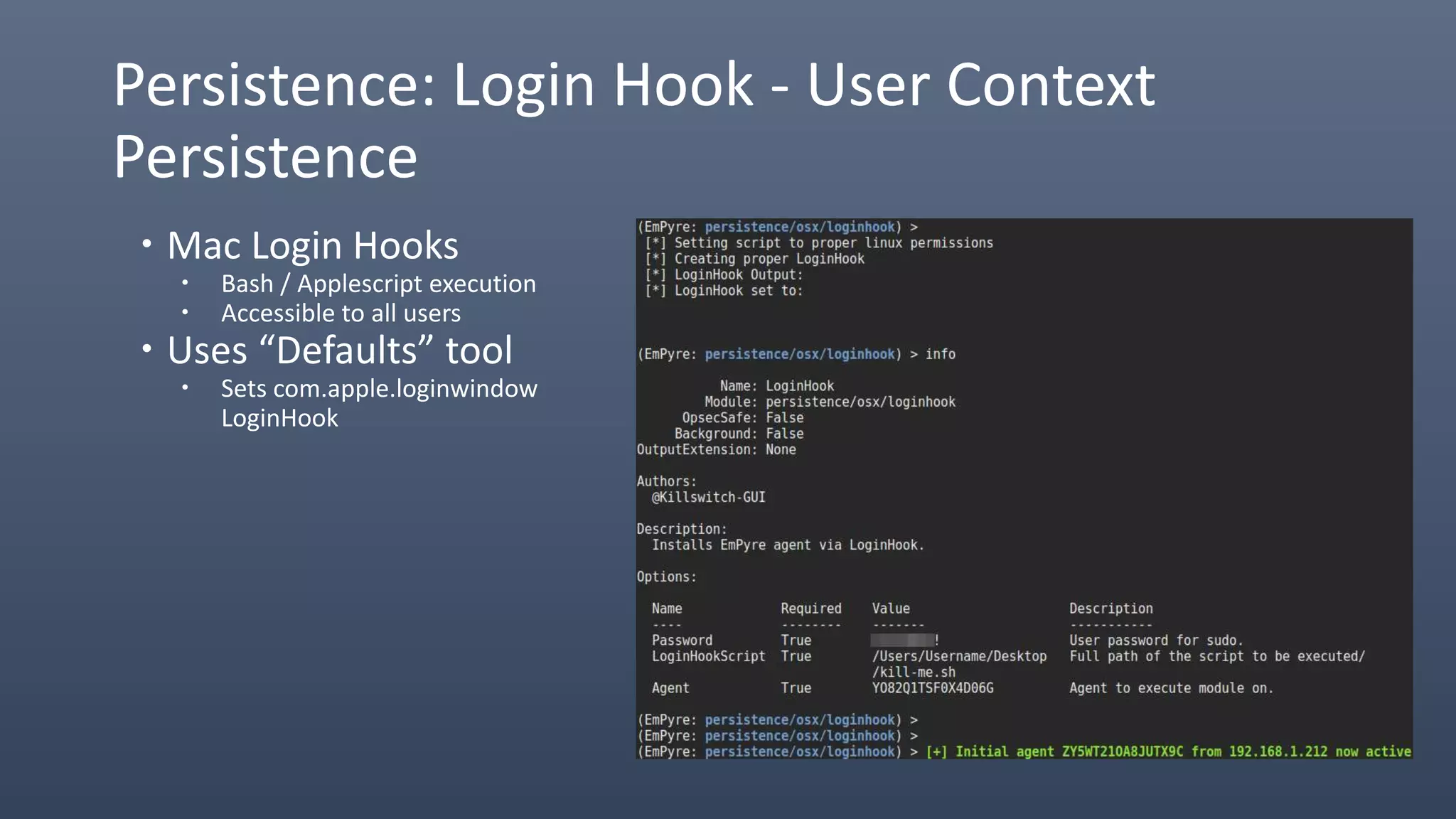1456x819 pixels.
Task: Click 'Accessible to all users' sub-bullet
Action: tap(341, 314)
